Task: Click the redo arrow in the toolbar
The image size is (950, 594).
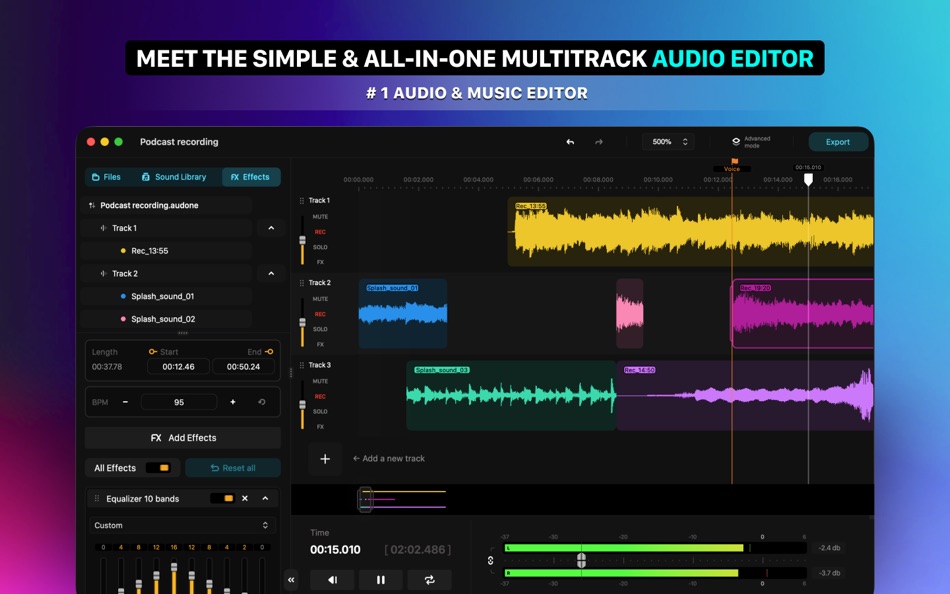Action: coord(599,141)
